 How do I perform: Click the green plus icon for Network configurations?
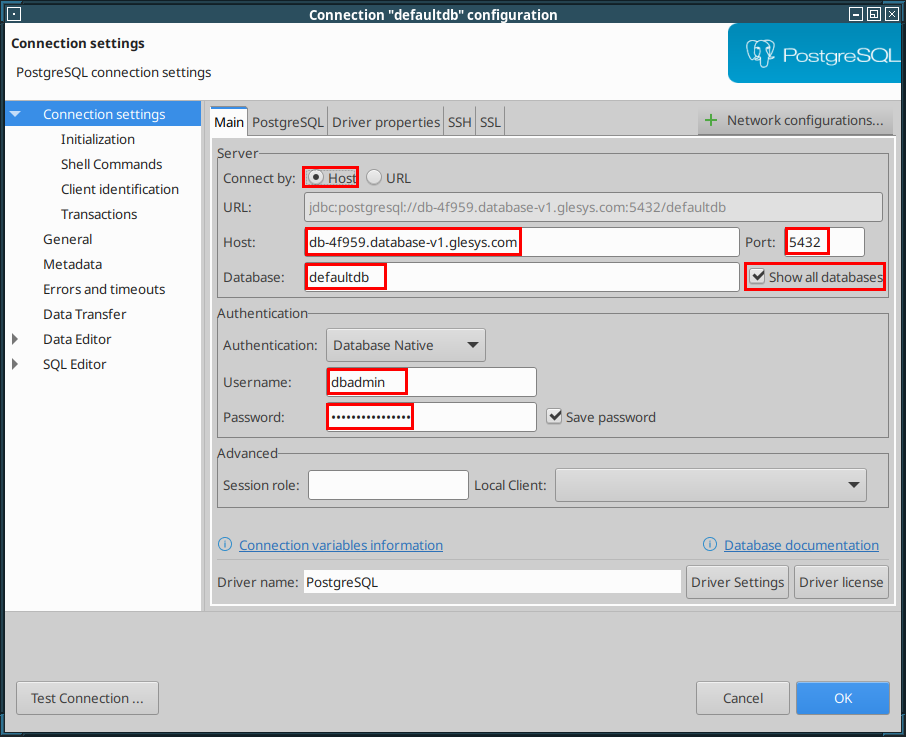711,120
